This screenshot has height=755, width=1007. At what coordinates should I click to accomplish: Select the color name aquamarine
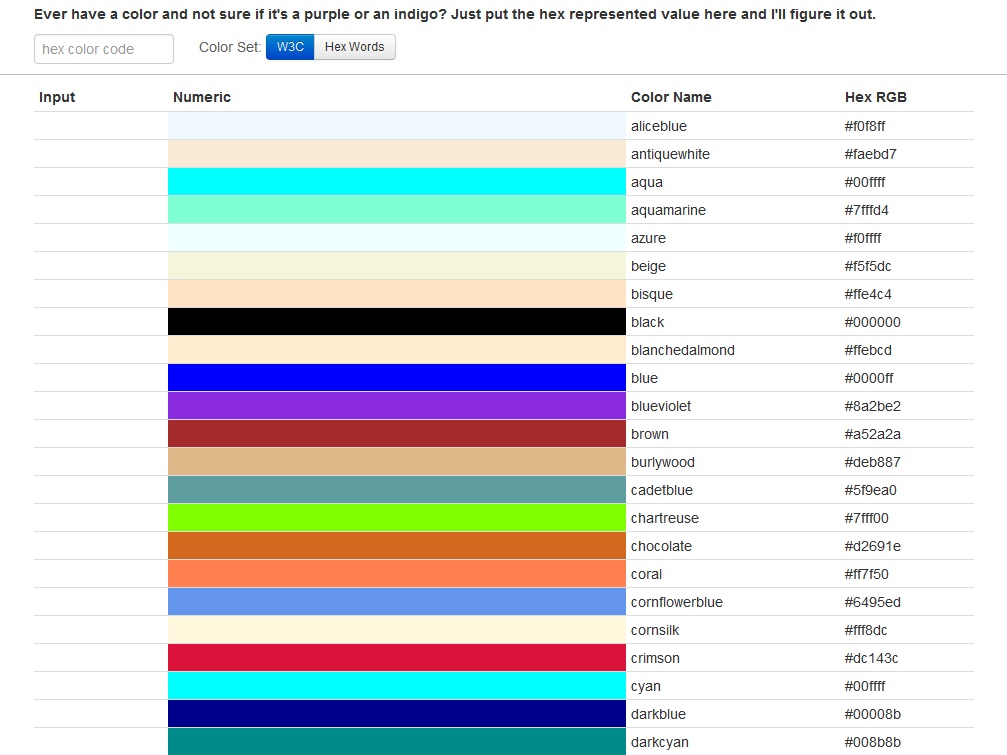coord(667,209)
